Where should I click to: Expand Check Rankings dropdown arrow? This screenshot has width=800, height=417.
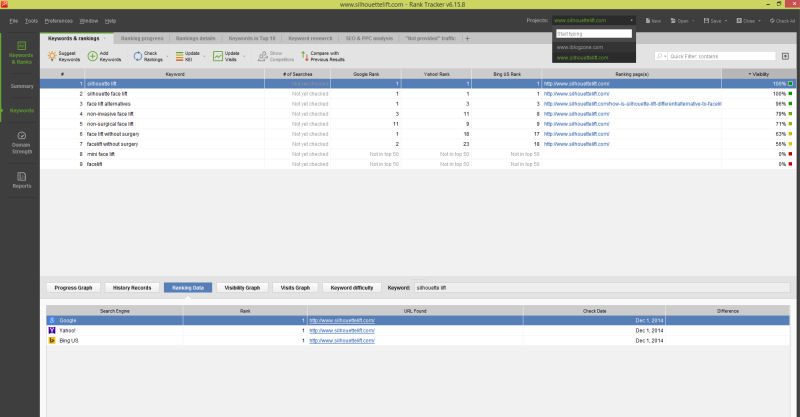pos(167,57)
